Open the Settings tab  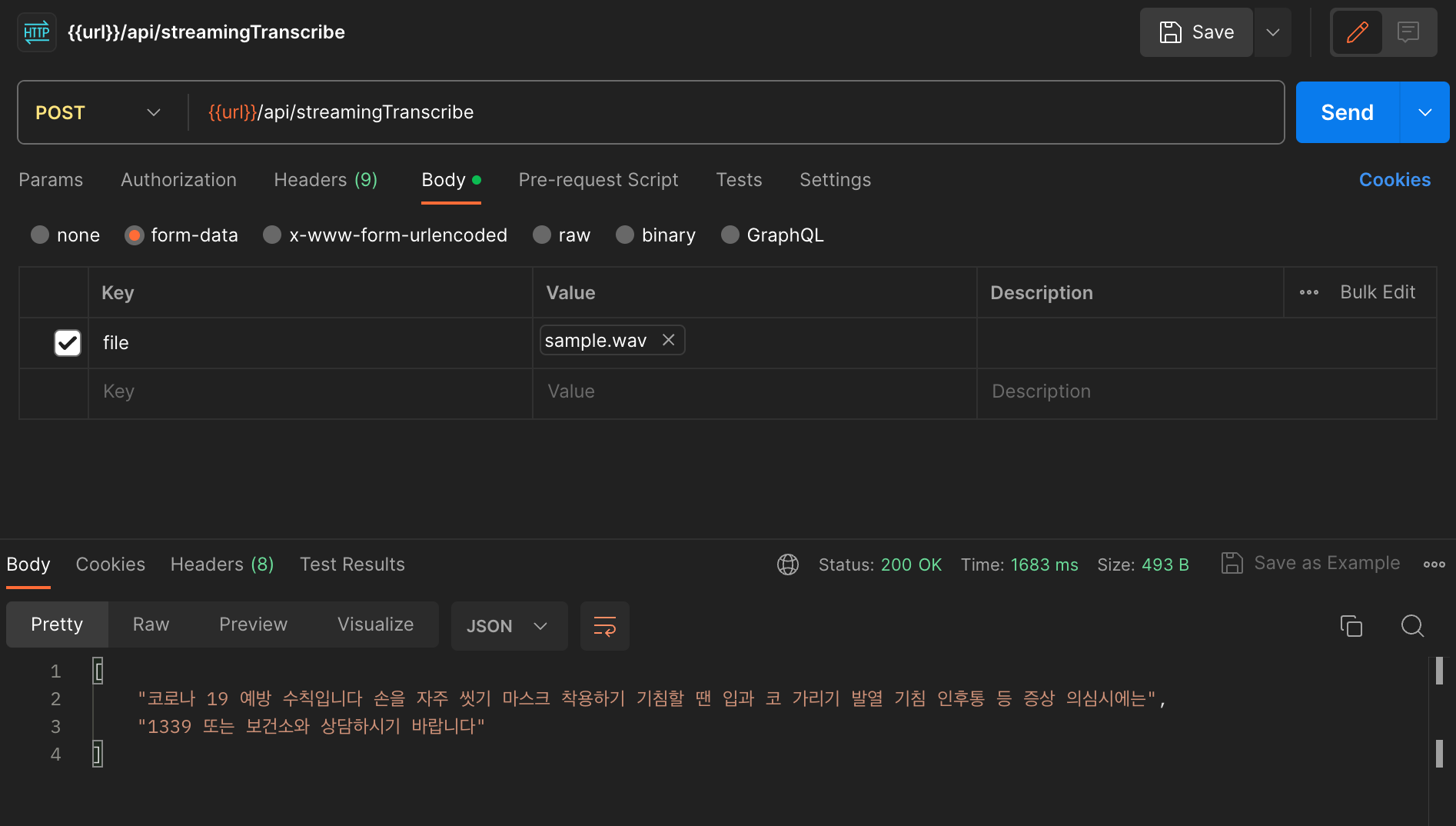835,180
